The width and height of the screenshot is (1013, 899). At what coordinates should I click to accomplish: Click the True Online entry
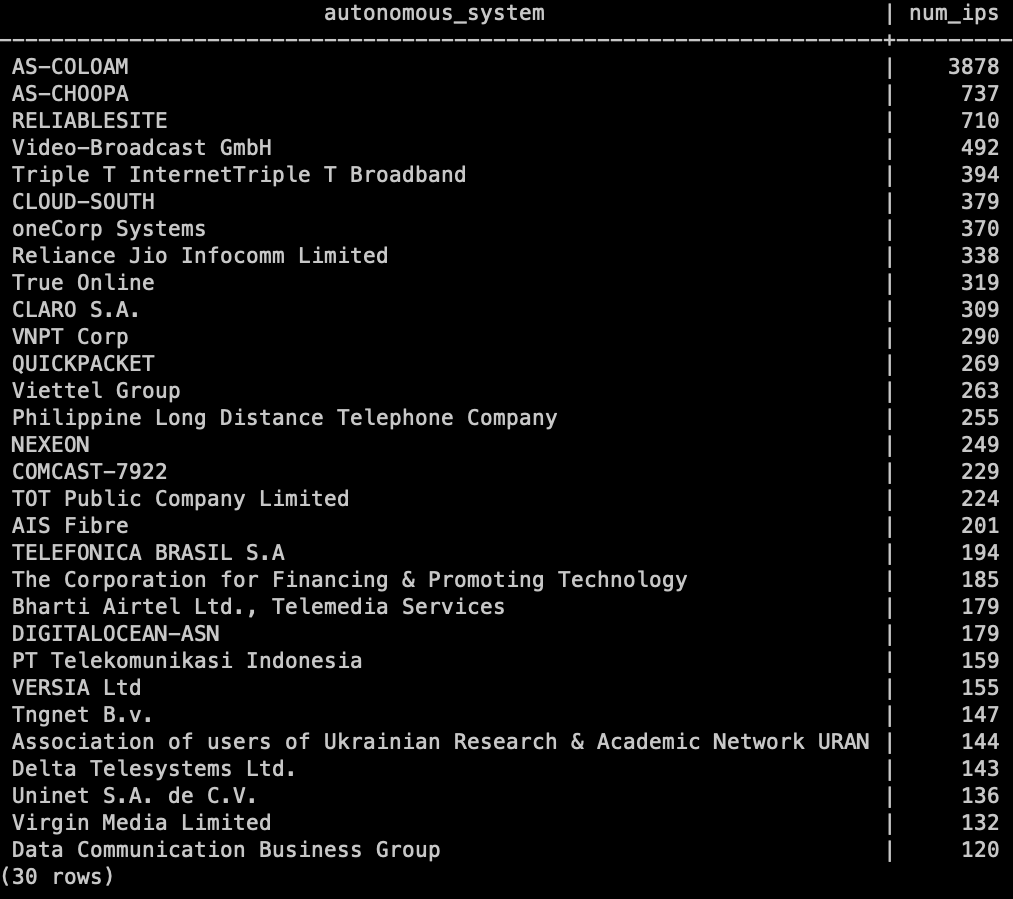83,283
